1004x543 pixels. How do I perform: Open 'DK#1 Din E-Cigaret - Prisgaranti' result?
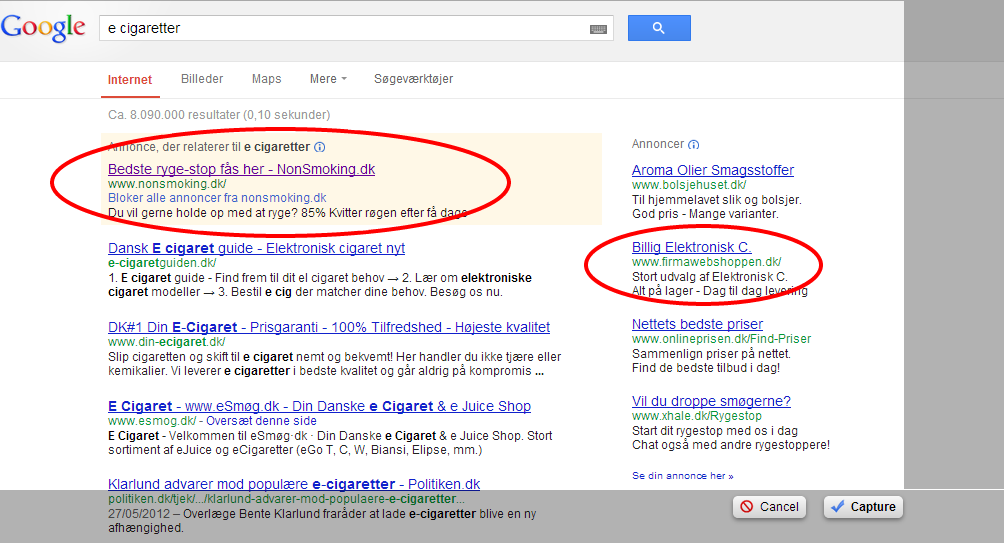(x=328, y=327)
